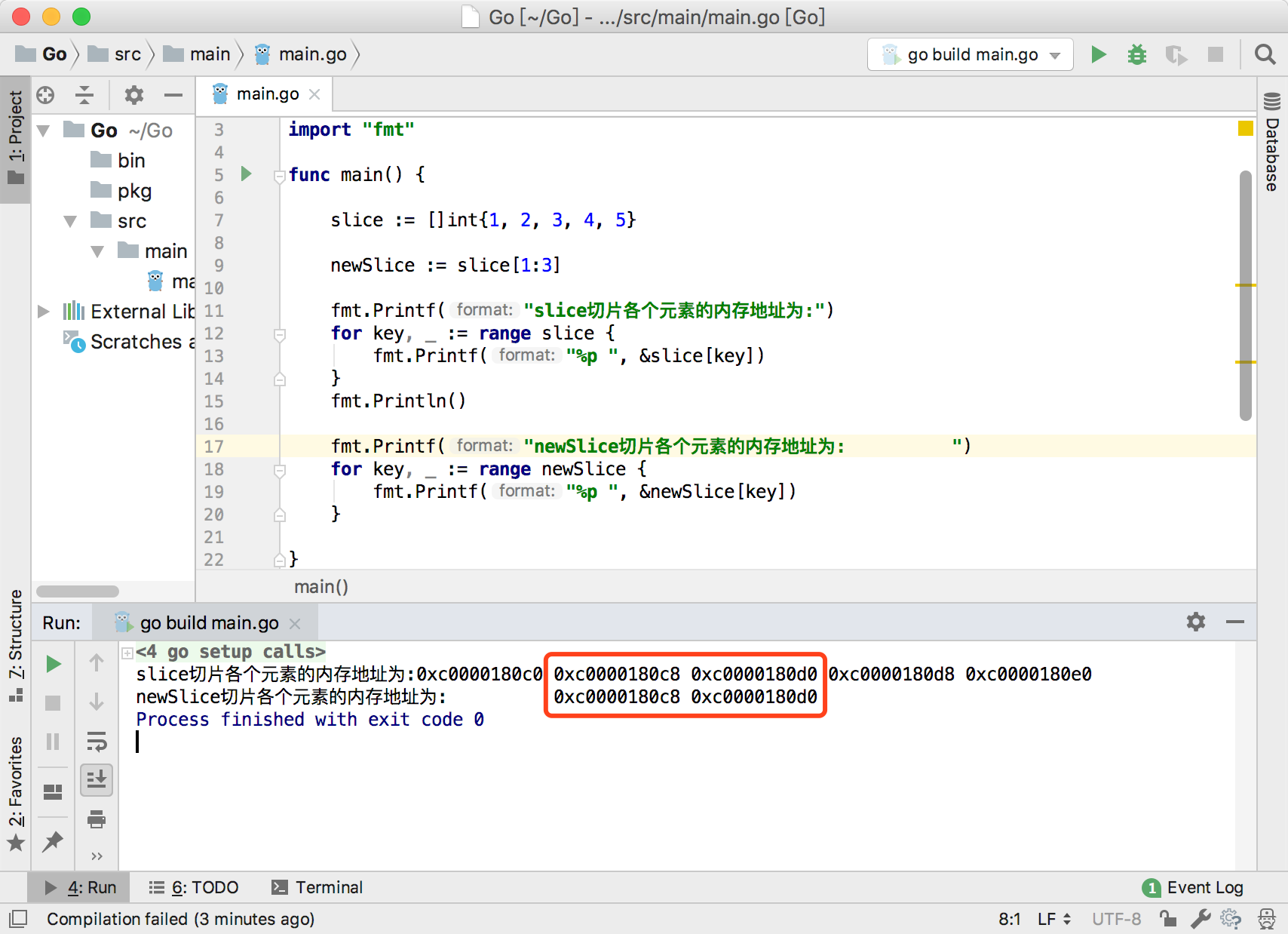Expand External Libraries node

44,312
